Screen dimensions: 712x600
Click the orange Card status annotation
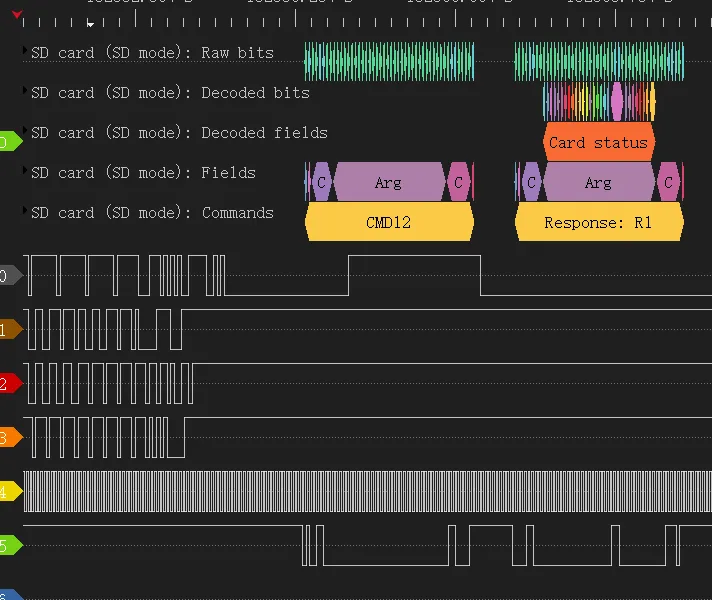[x=598, y=143]
